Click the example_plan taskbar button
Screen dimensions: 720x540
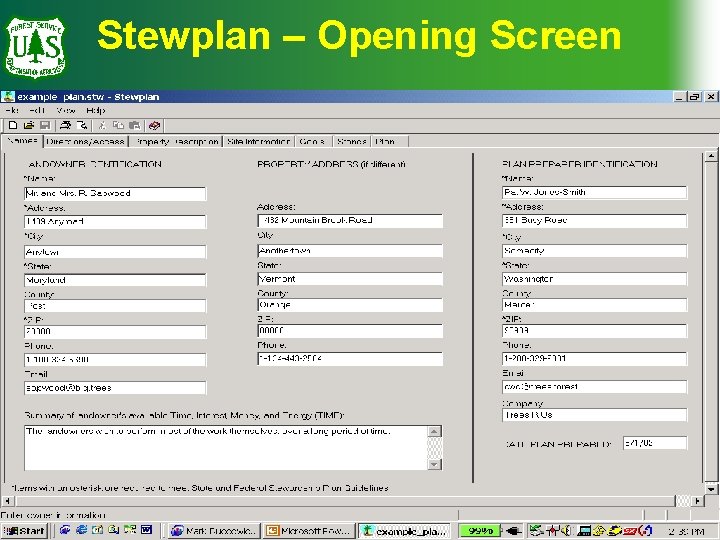[405, 531]
